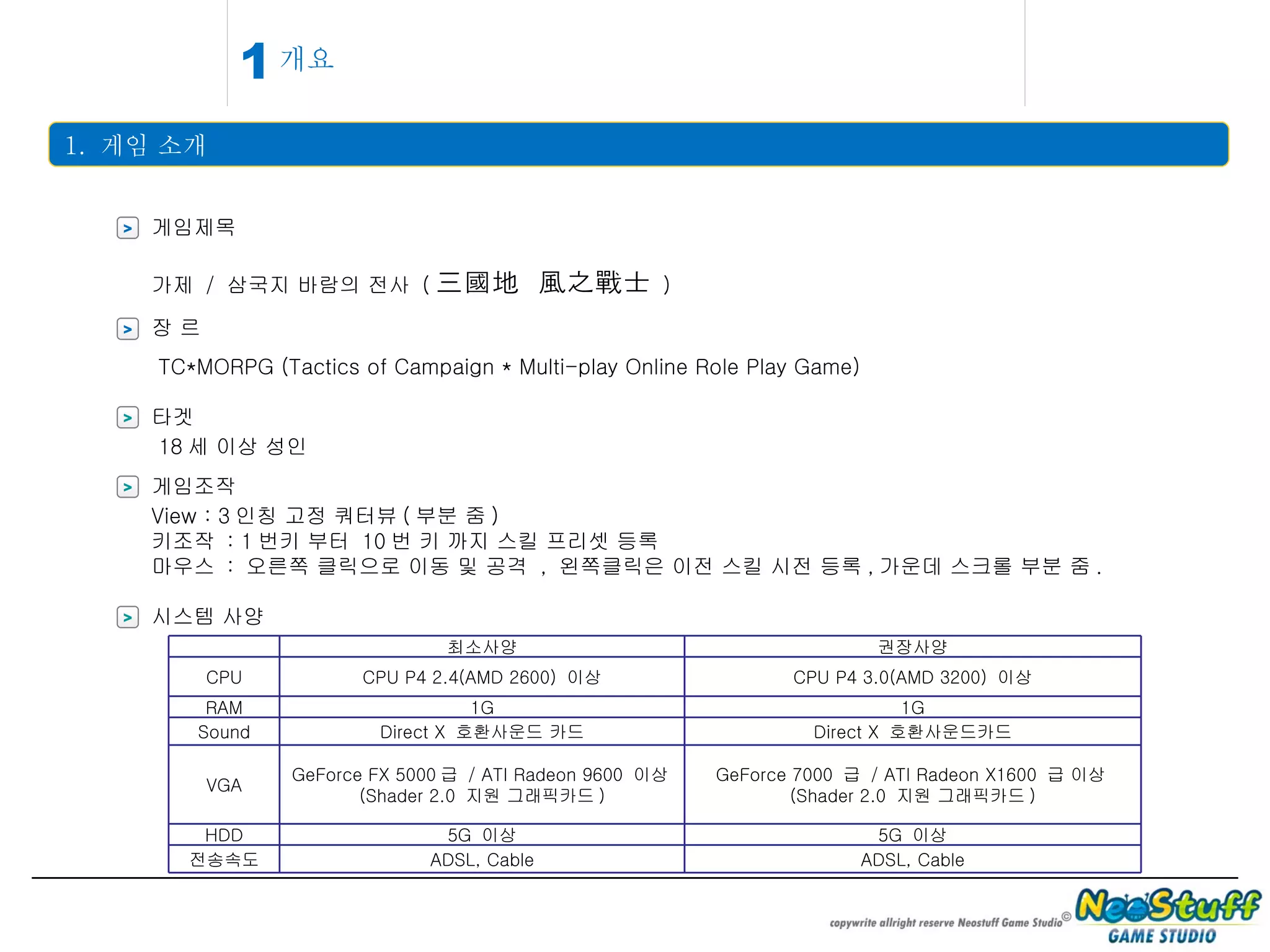Select the 'View : 3 인칭 고정 쿼터뷰' line
Screen dimensions: 1270x952
coord(326,516)
